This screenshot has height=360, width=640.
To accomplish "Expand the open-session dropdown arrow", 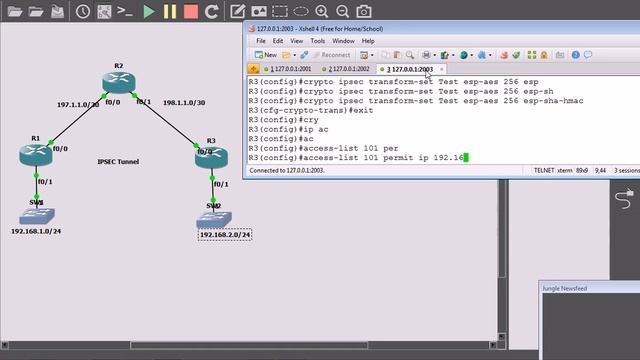I will click(x=294, y=55).
